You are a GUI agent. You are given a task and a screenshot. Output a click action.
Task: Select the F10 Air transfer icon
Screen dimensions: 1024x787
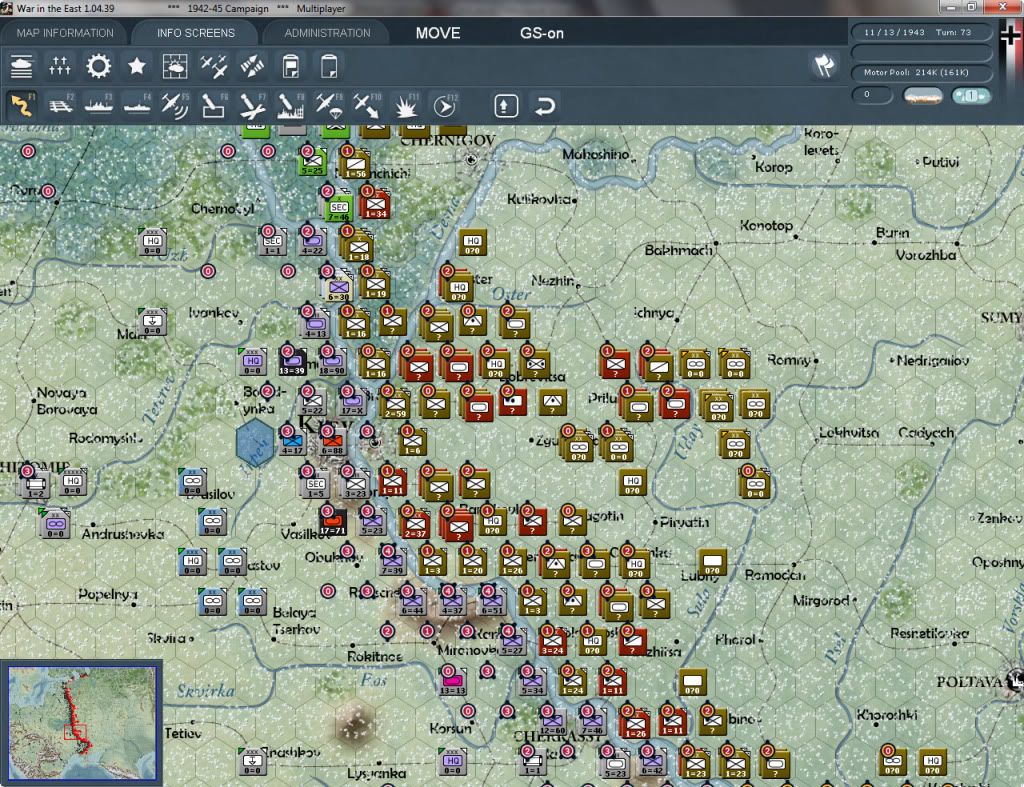(x=367, y=105)
